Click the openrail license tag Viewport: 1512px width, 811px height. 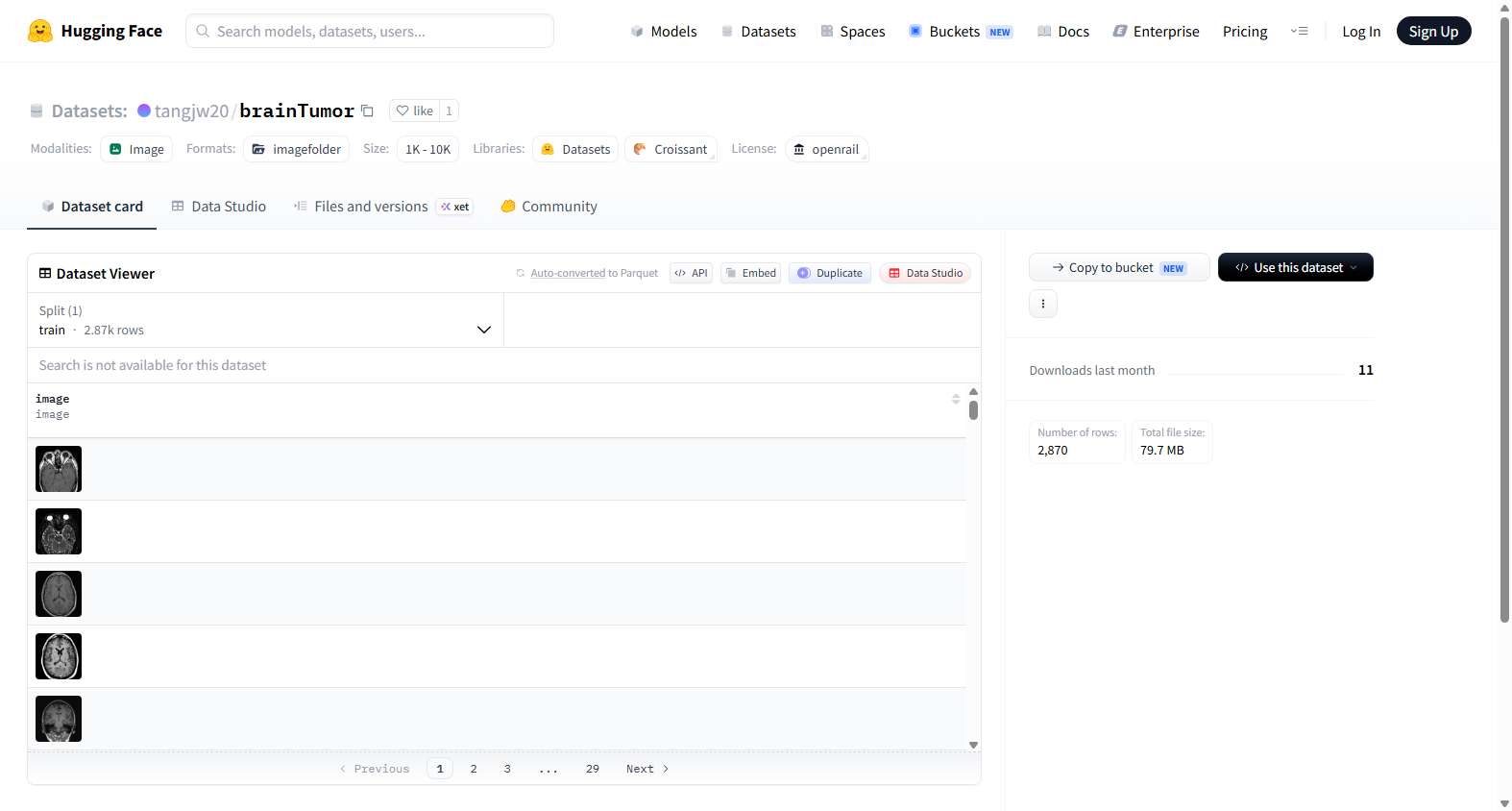[x=826, y=149]
